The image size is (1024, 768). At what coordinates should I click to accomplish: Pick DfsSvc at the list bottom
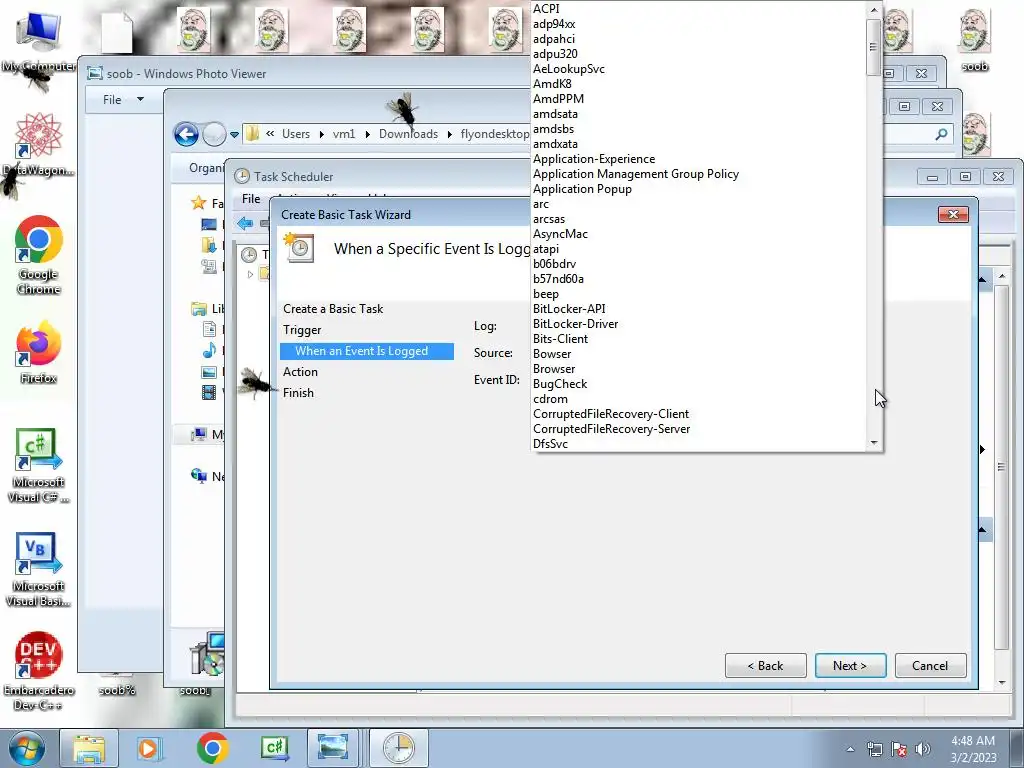(x=550, y=444)
